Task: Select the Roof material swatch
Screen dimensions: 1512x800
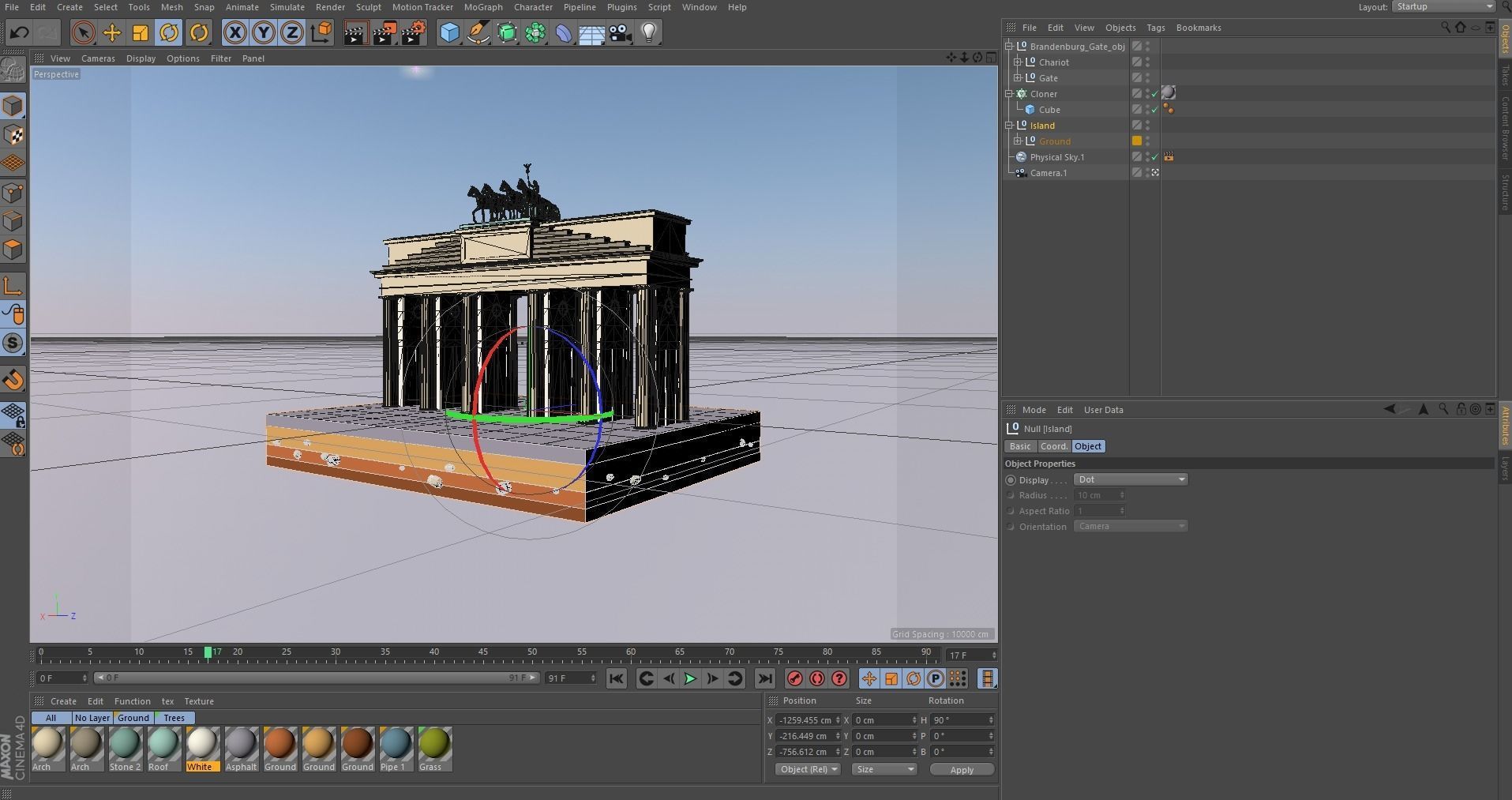Action: pos(163,749)
